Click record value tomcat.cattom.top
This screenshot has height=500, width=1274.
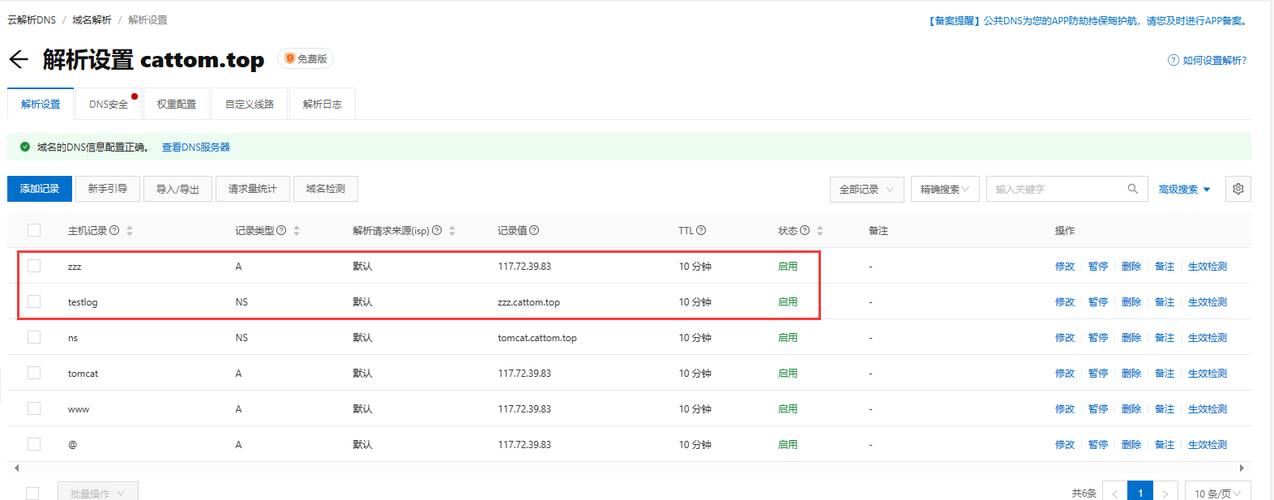537,338
